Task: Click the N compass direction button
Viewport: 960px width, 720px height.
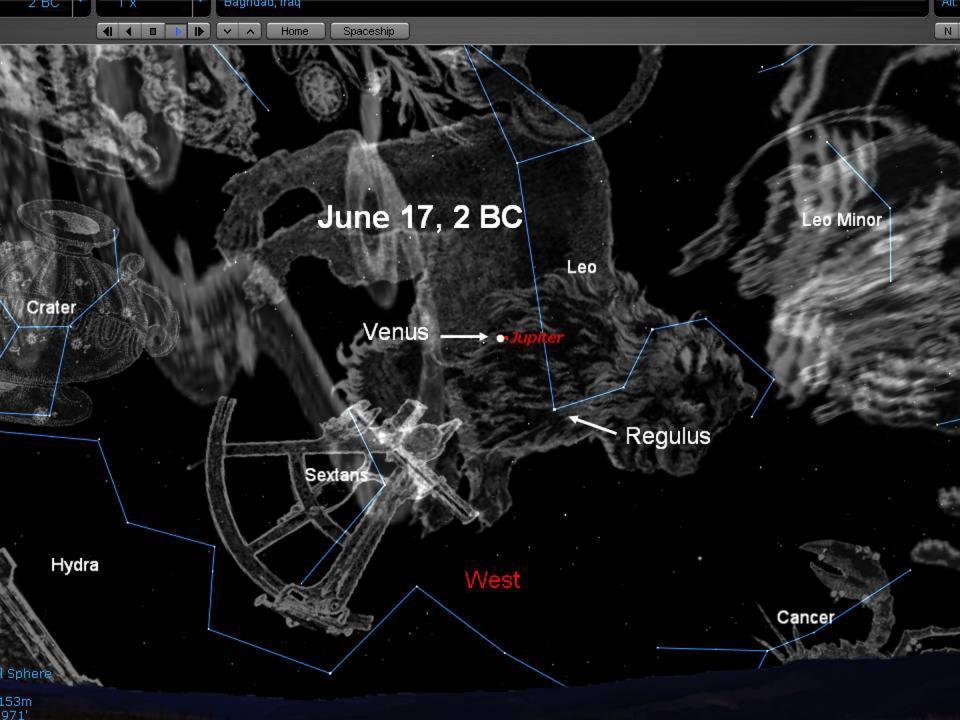Action: [947, 31]
